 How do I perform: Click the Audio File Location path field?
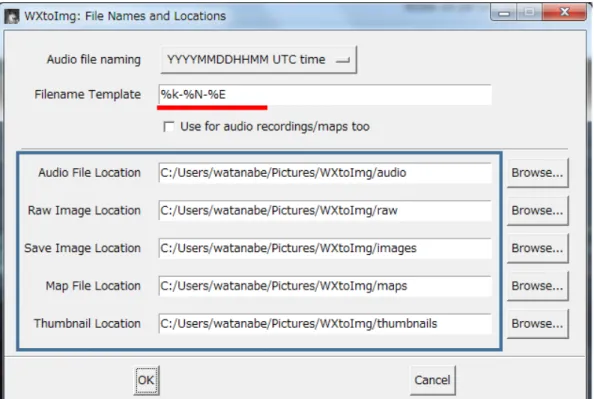pyautogui.click(x=325, y=173)
